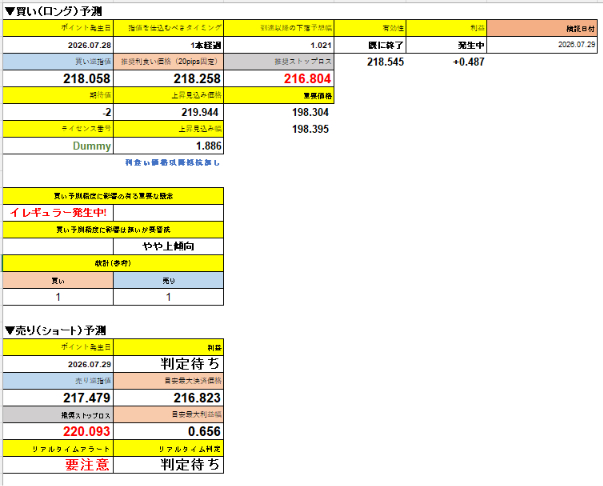Select the '1' cell under 買い
Image resolution: width=603 pixels, height=486 pixels.
pyautogui.click(x=58, y=297)
